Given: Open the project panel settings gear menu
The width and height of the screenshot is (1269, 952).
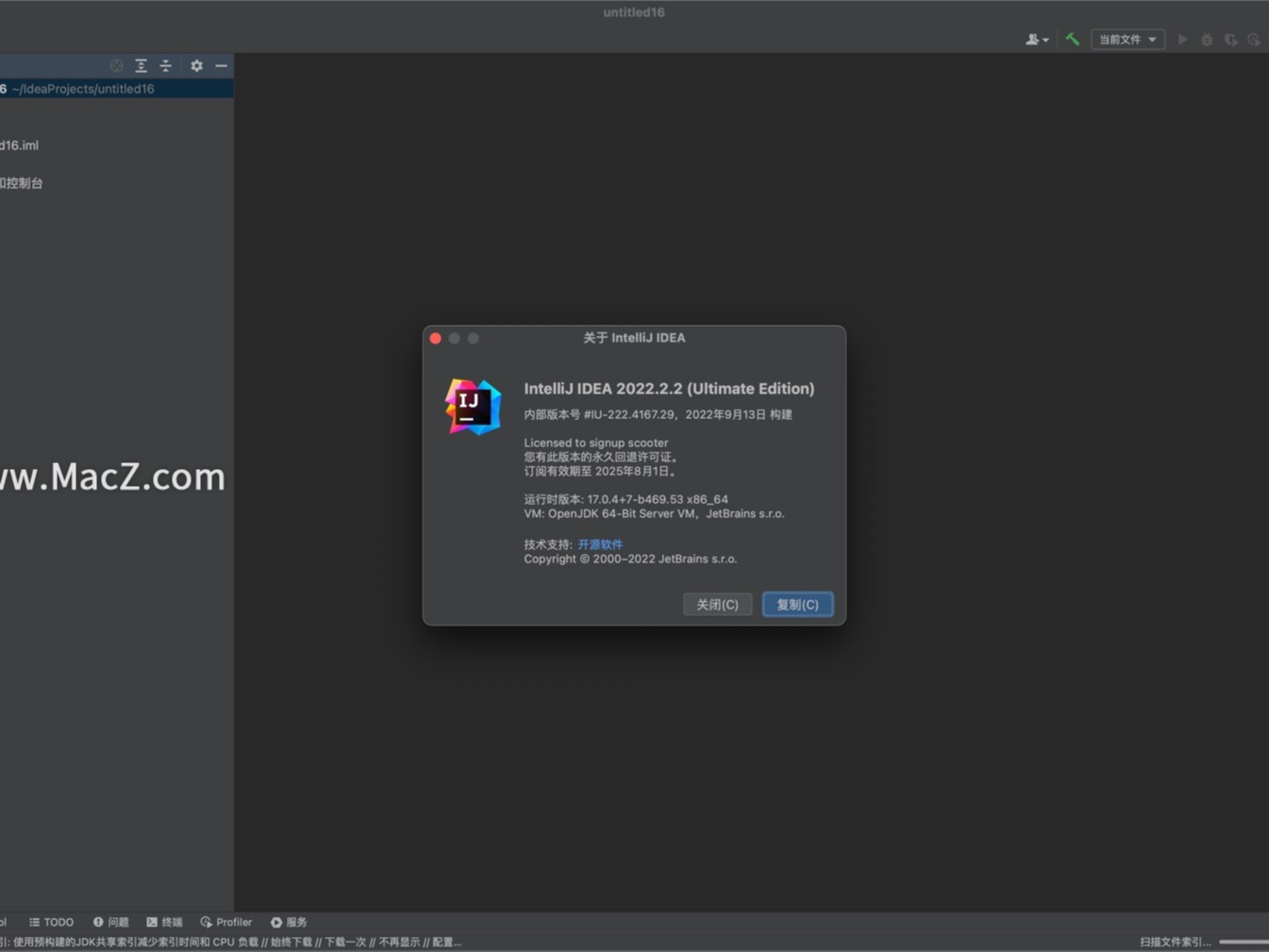Looking at the screenshot, I should click(x=195, y=65).
